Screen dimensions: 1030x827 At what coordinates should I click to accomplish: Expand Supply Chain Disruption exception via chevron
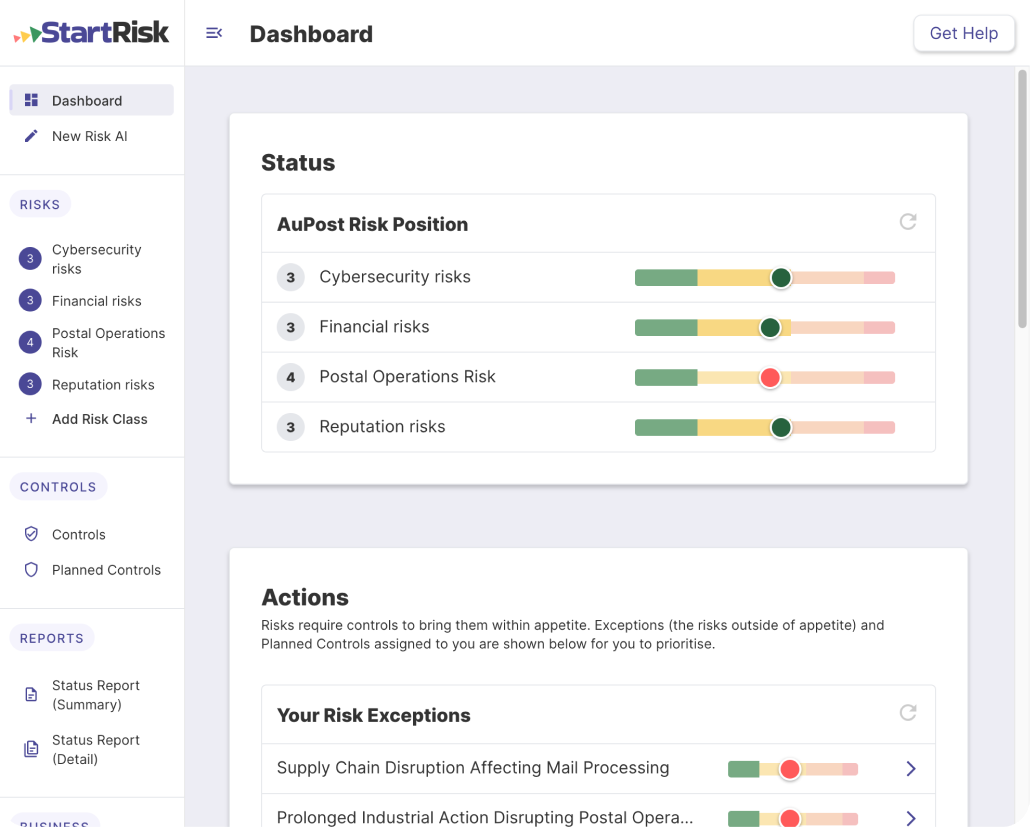click(x=911, y=768)
